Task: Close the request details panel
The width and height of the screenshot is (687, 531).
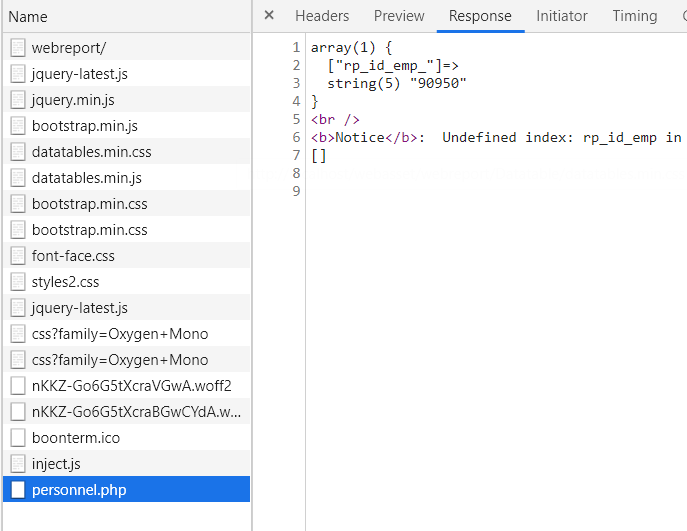Action: point(269,16)
